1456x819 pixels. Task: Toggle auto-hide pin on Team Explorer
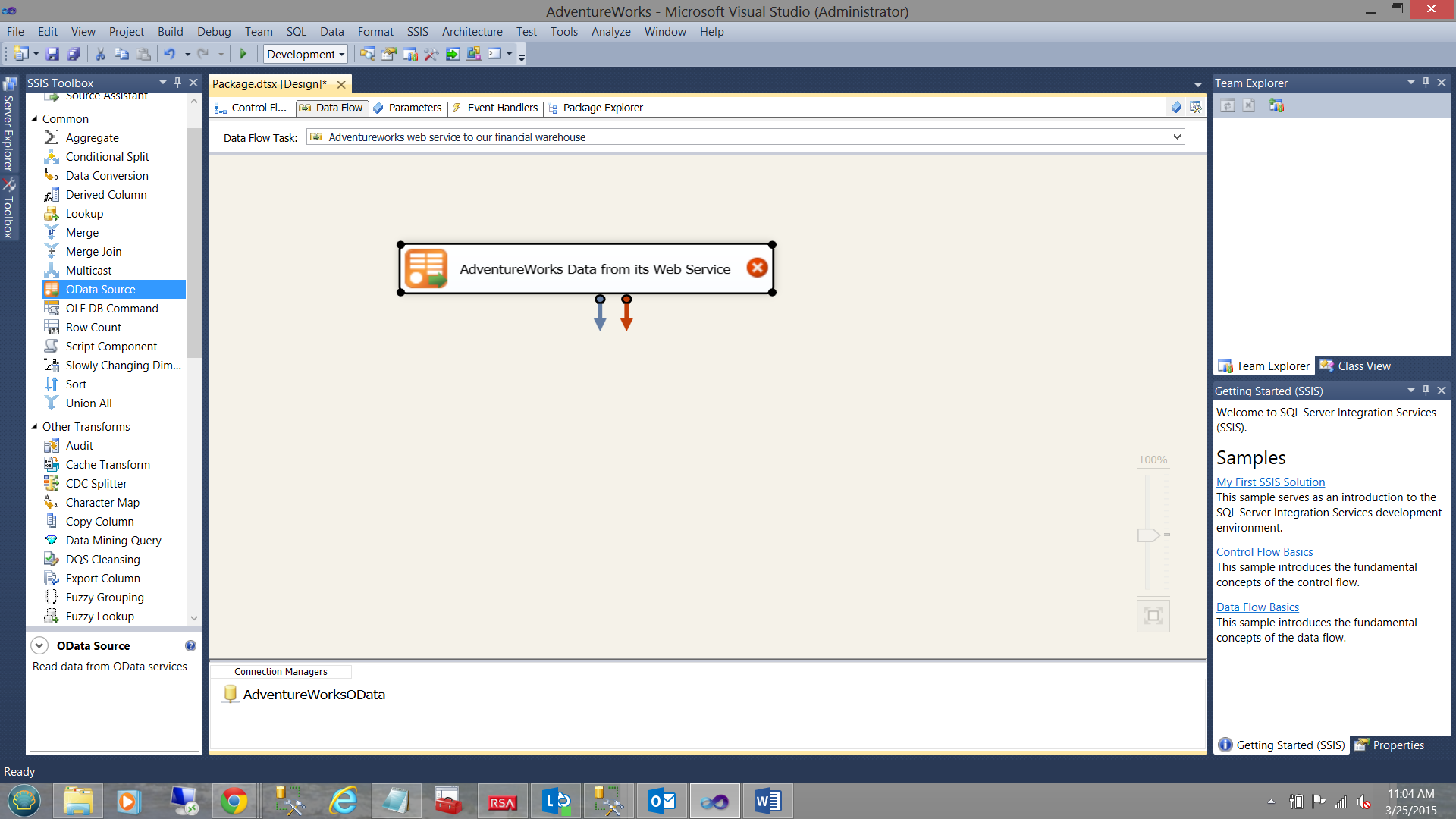pyautogui.click(x=1426, y=82)
